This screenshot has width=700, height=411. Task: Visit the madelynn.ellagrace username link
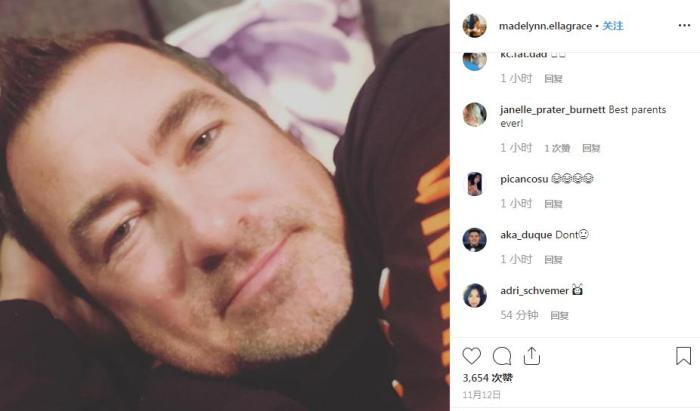point(545,26)
